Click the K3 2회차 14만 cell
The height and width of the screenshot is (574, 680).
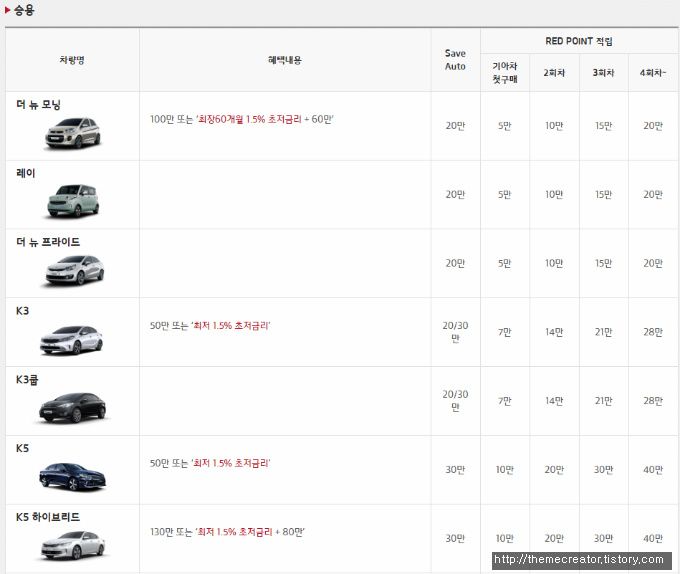coord(554,332)
